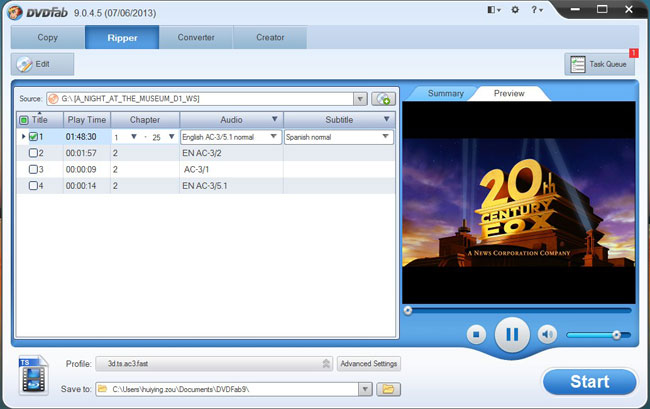650x409 pixels.
Task: Click the folder icon in Save to field
Action: [x=102, y=389]
